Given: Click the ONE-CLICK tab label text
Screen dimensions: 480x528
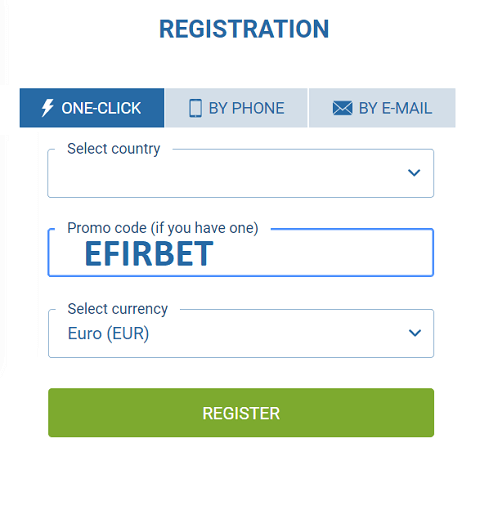Looking at the screenshot, I should 101,108.
